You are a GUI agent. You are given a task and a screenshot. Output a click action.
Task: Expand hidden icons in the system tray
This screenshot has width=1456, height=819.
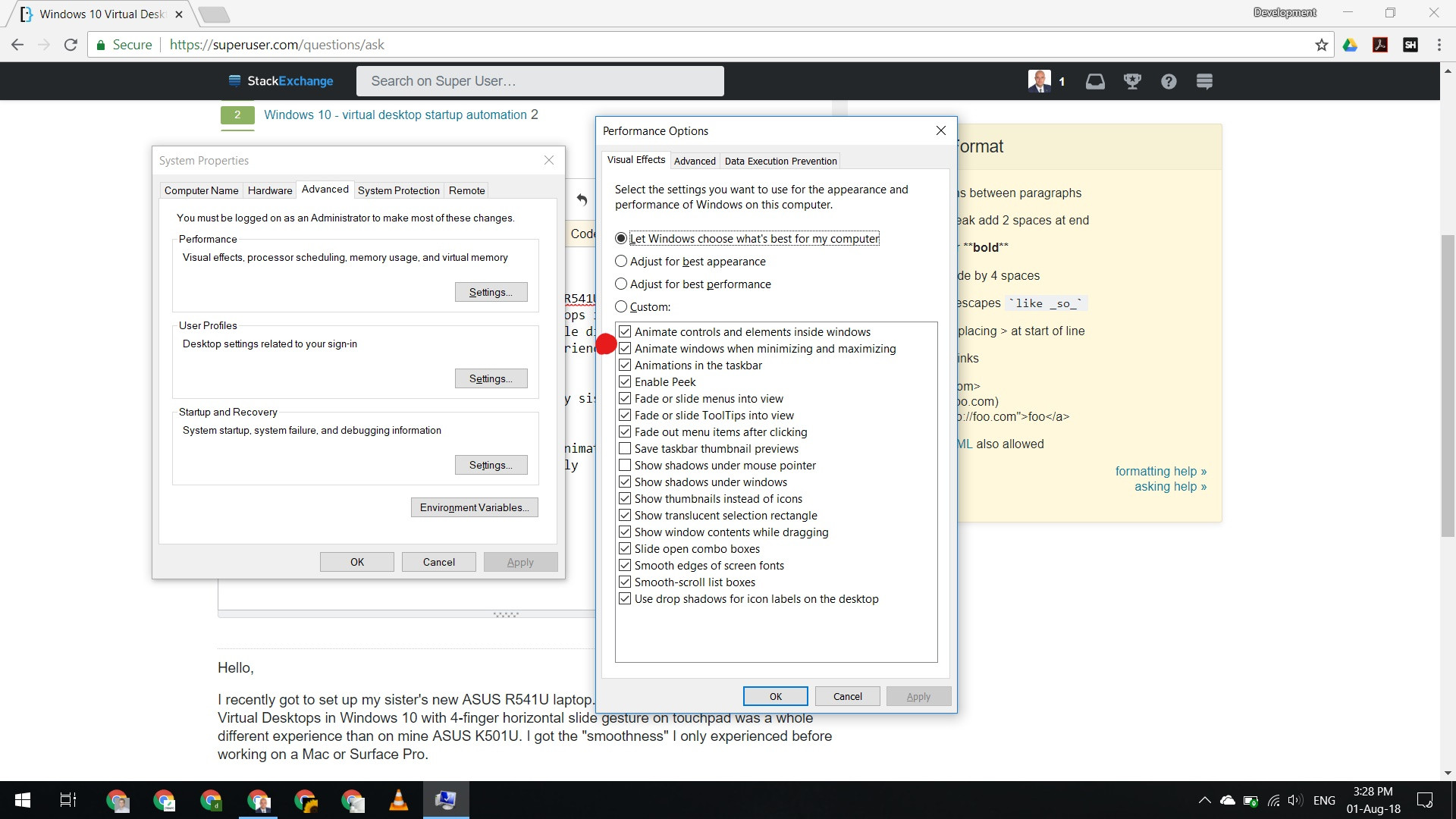pos(1204,800)
